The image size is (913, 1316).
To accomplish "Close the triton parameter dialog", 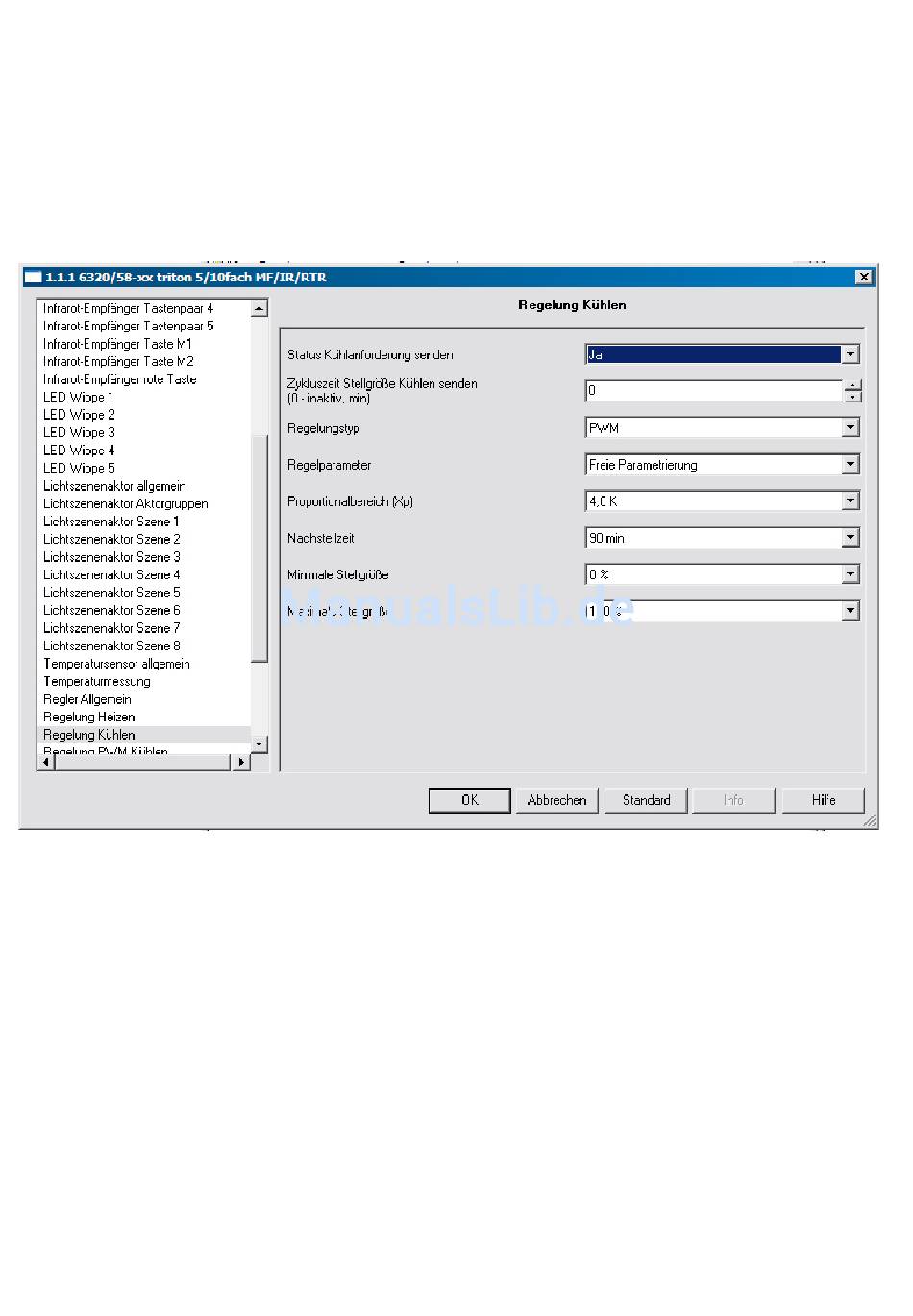I will (864, 277).
